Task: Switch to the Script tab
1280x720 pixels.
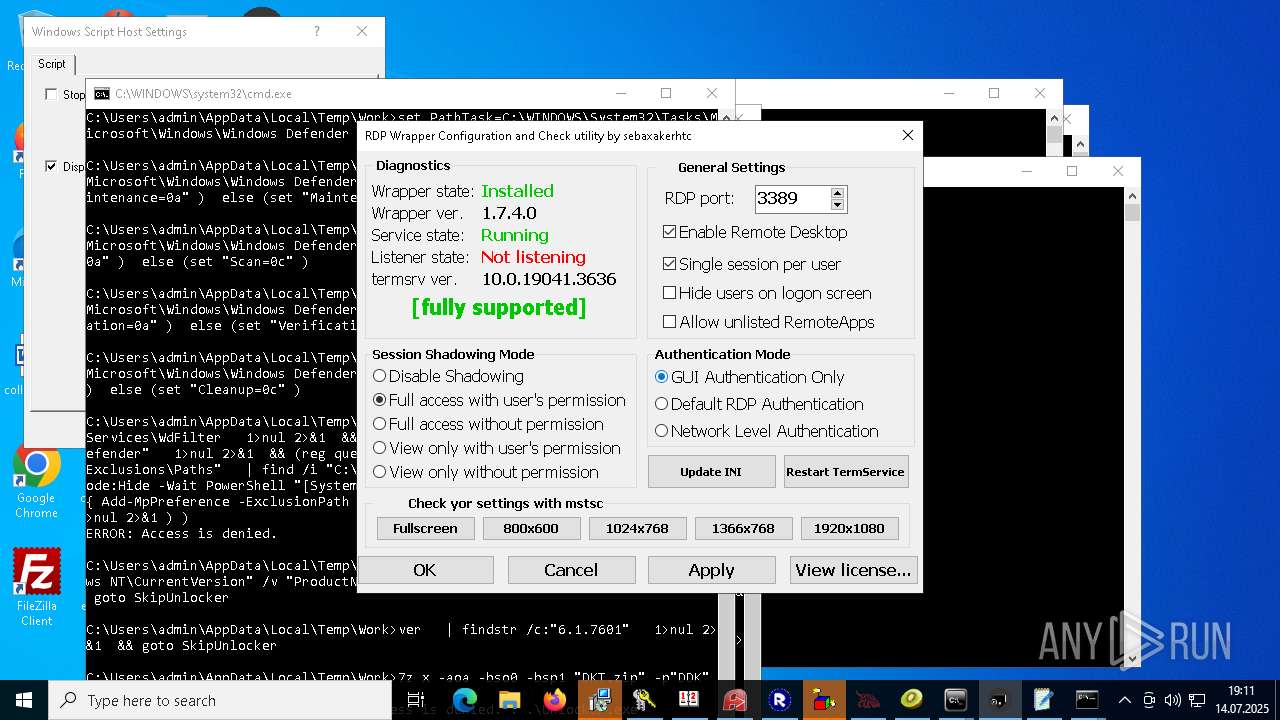Action: (52, 64)
